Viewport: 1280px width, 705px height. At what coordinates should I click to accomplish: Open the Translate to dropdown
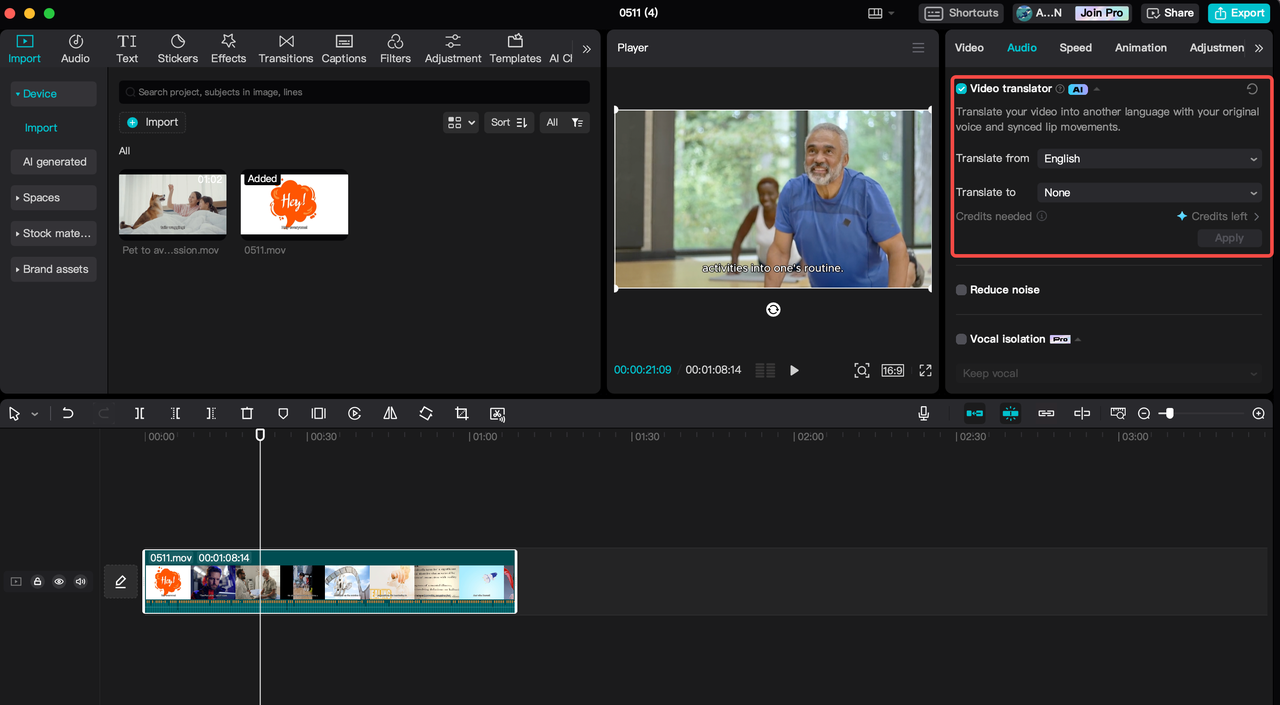pos(1149,193)
